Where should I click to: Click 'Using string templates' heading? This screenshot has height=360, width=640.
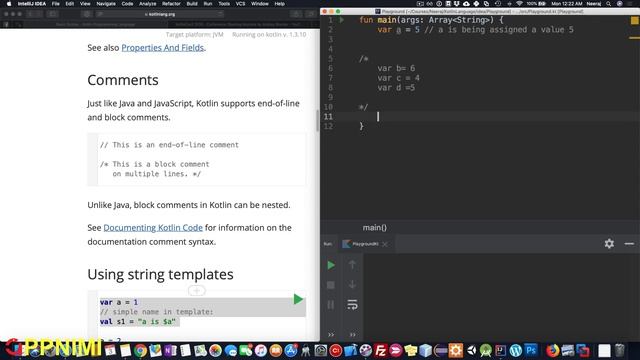tap(160, 274)
